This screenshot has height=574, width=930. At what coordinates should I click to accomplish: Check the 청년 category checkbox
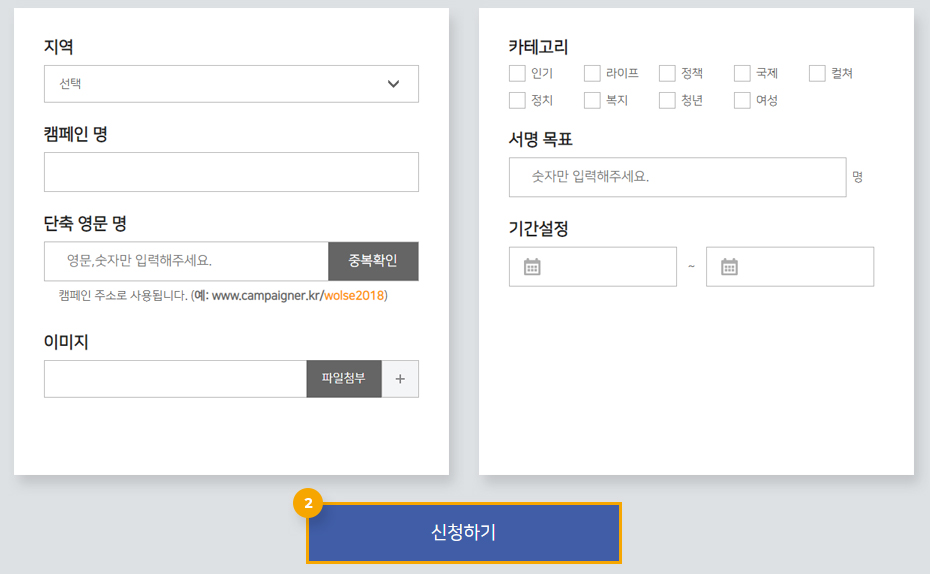(x=667, y=100)
